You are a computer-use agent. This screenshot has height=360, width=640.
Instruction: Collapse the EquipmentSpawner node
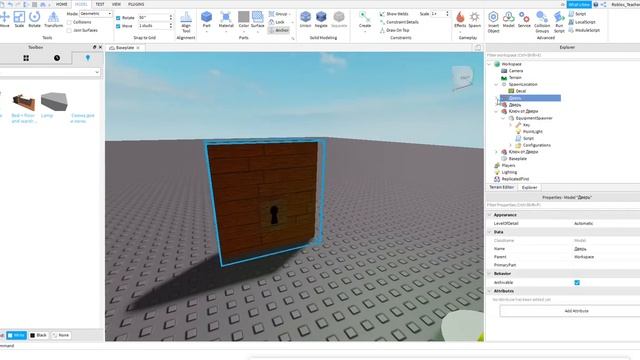(503, 118)
